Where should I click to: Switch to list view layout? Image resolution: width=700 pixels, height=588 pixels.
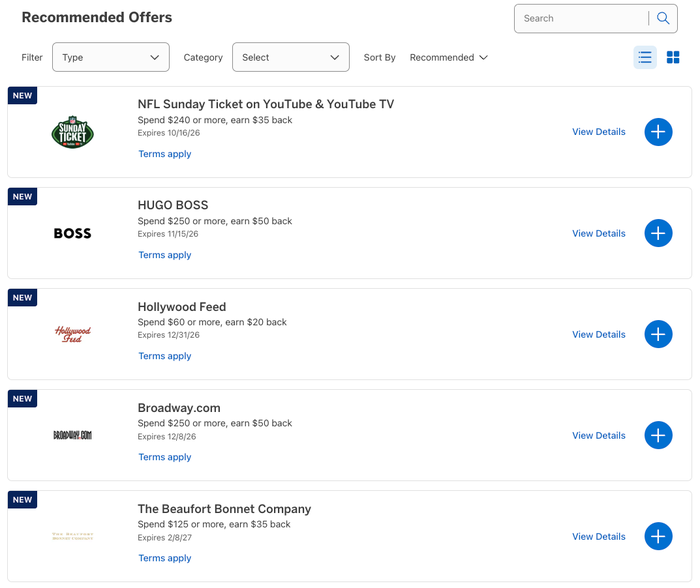(x=645, y=57)
